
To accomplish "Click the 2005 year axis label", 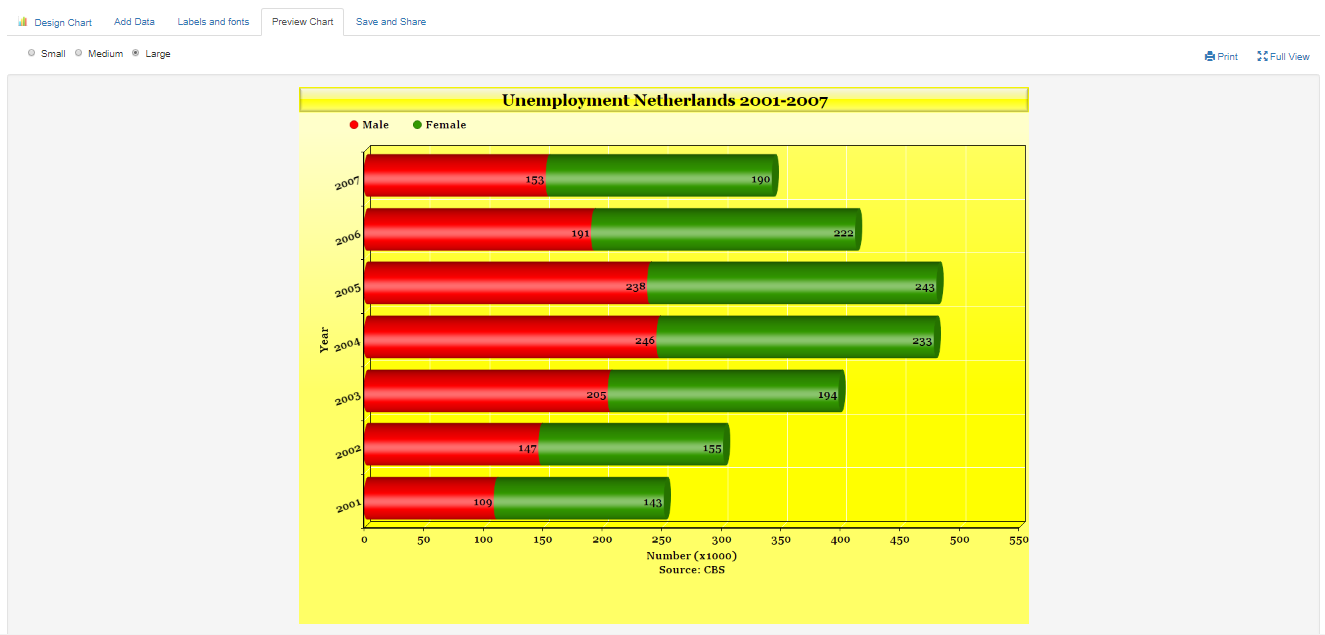I will click(x=347, y=291).
